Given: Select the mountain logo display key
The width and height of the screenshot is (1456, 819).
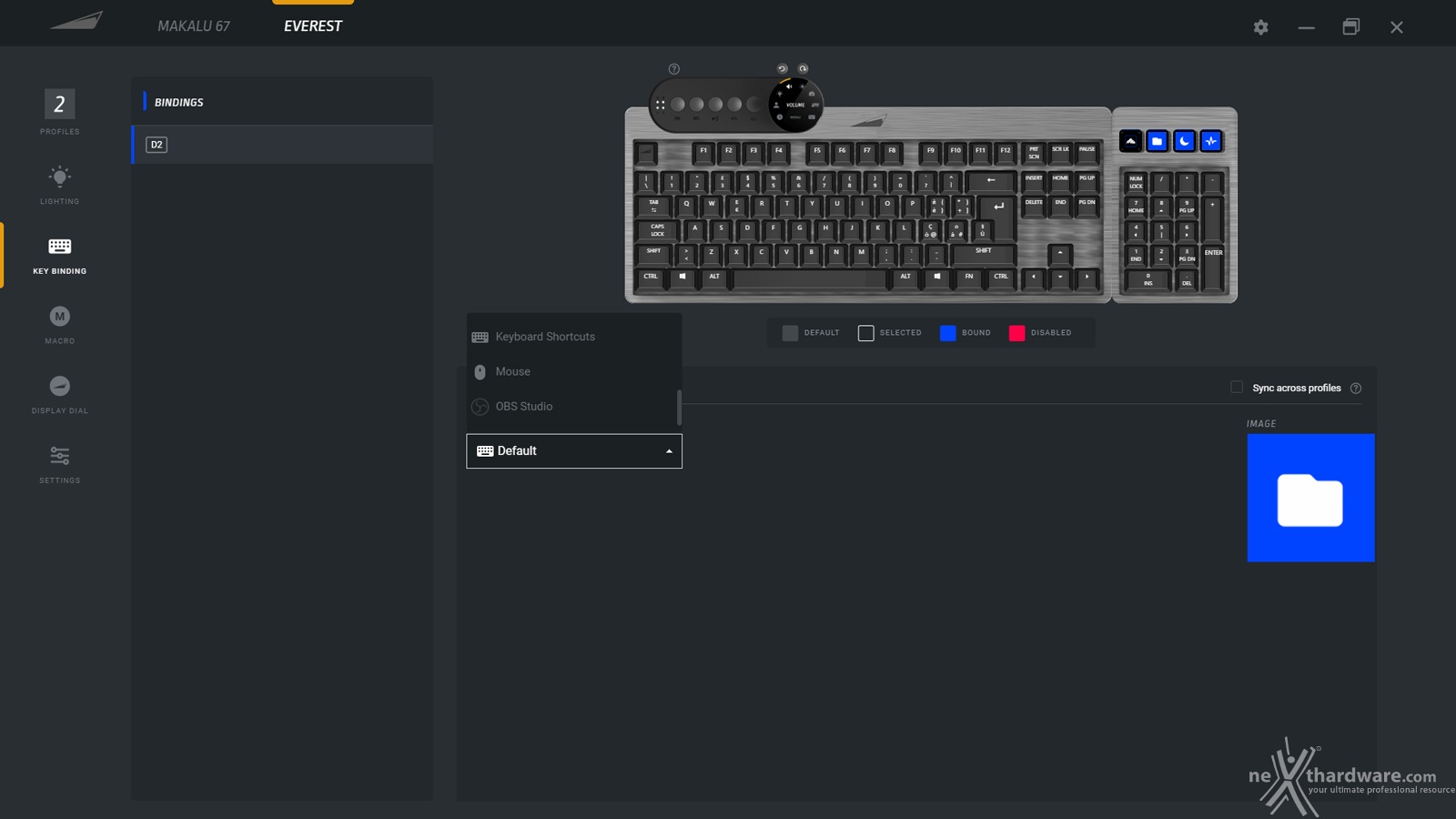Looking at the screenshot, I should [x=1130, y=141].
